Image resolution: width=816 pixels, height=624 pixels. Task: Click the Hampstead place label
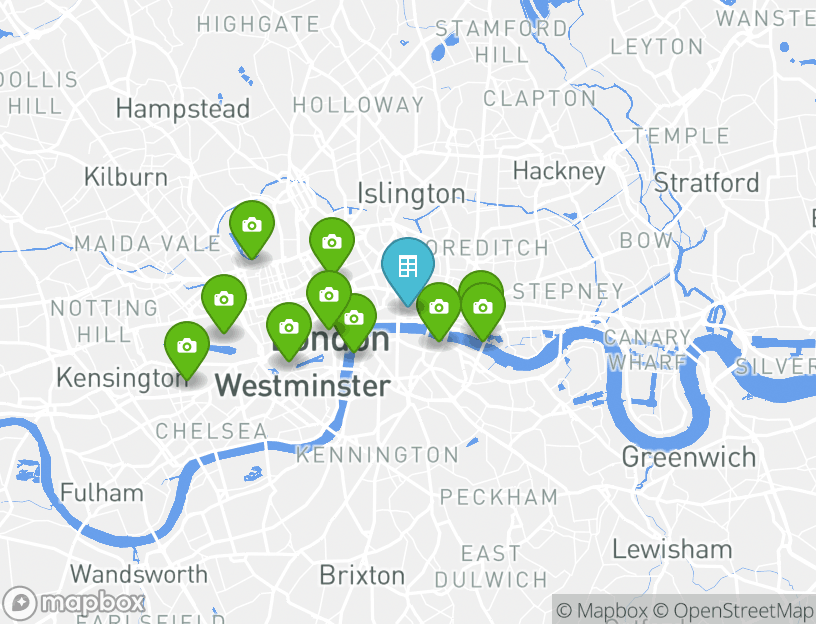[183, 109]
